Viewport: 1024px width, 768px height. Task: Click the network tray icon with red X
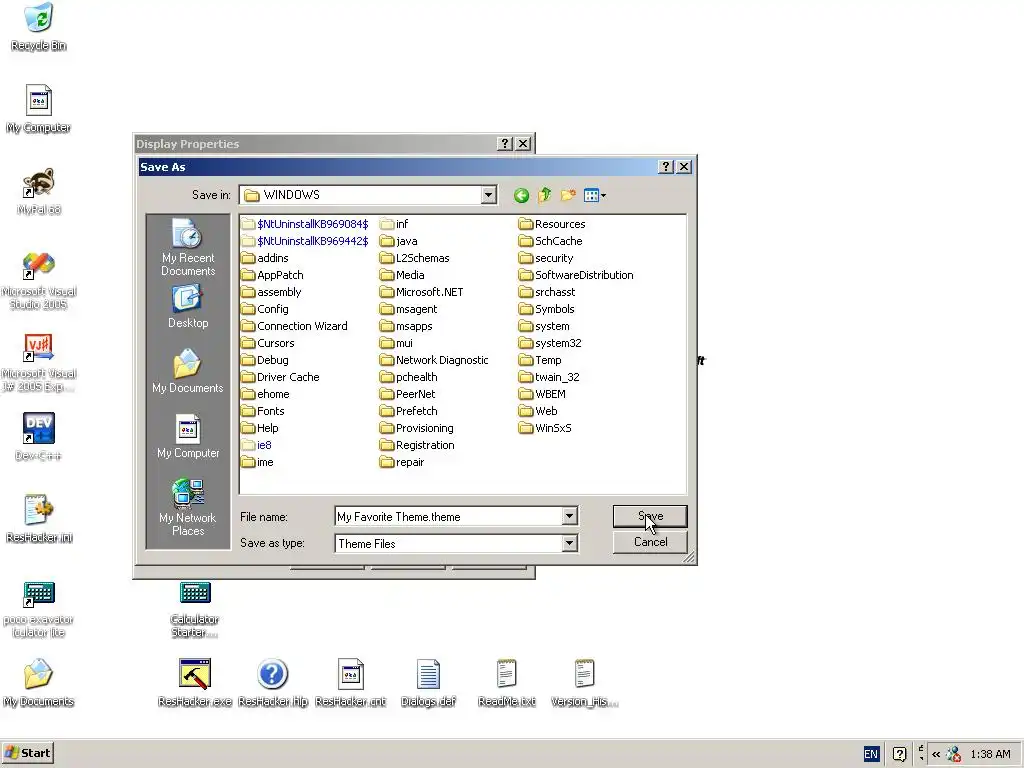[x=953, y=754]
